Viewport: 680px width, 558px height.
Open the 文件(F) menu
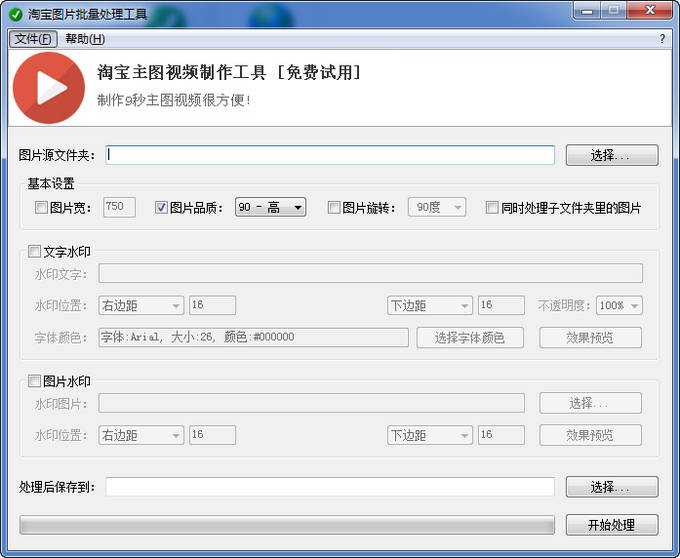click(x=33, y=39)
